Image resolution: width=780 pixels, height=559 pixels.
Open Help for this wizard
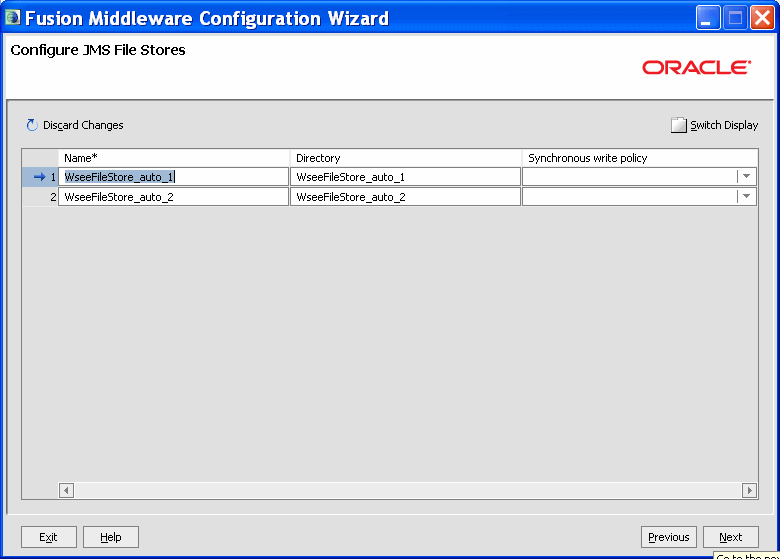[111, 537]
